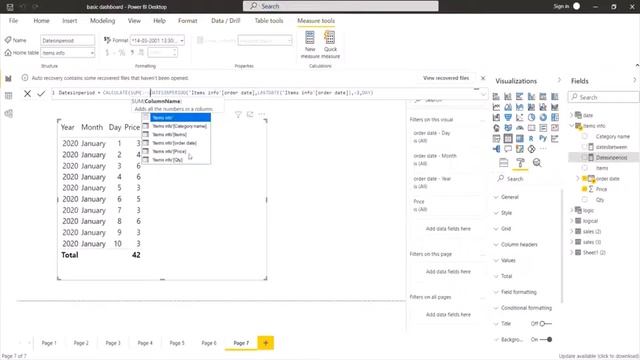Viewport: 640px width, 360px height.
Task: Click the New measure icon
Action: 310,38
